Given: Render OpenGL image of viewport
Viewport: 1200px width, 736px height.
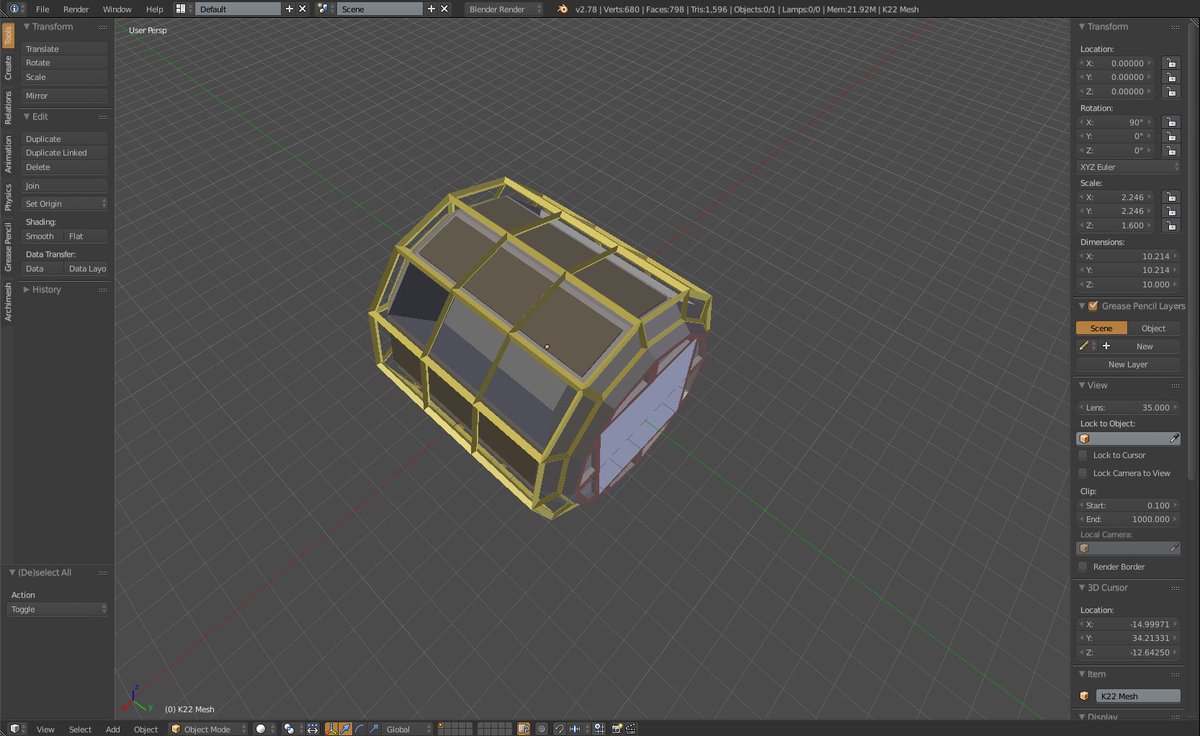Looking at the screenshot, I should tap(617, 729).
